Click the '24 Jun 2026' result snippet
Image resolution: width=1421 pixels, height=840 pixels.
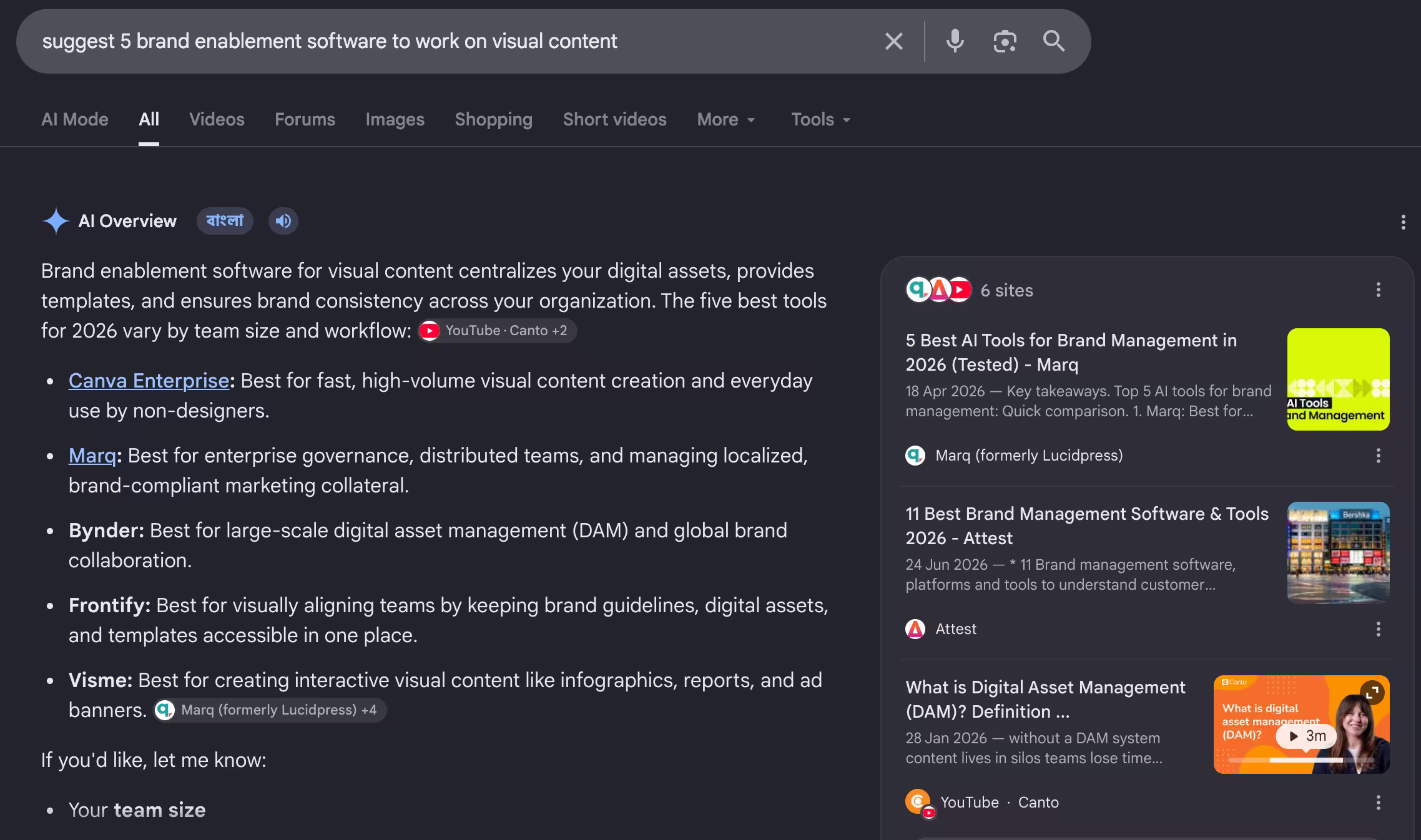[1071, 575]
